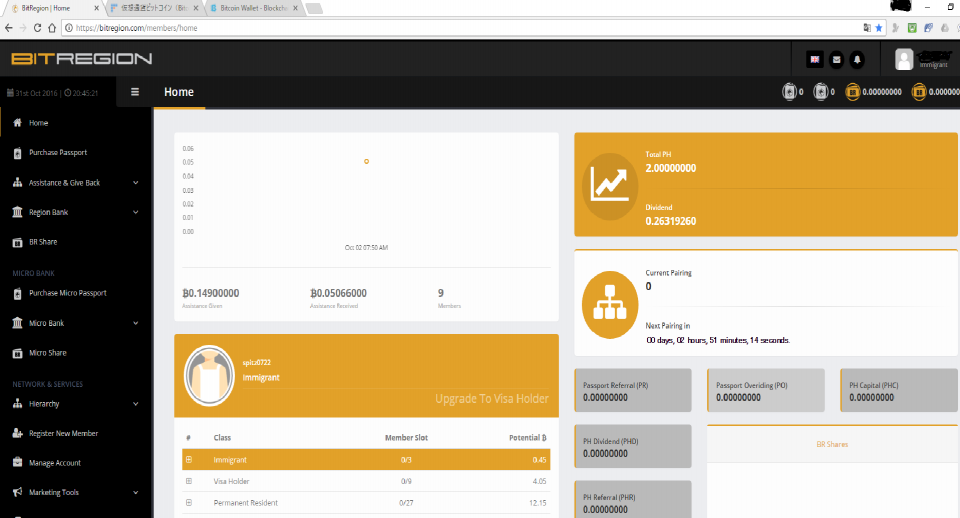The height and width of the screenshot is (518, 960).
Task: Expand the Marketing Tools submenu arrow
Action: point(135,492)
